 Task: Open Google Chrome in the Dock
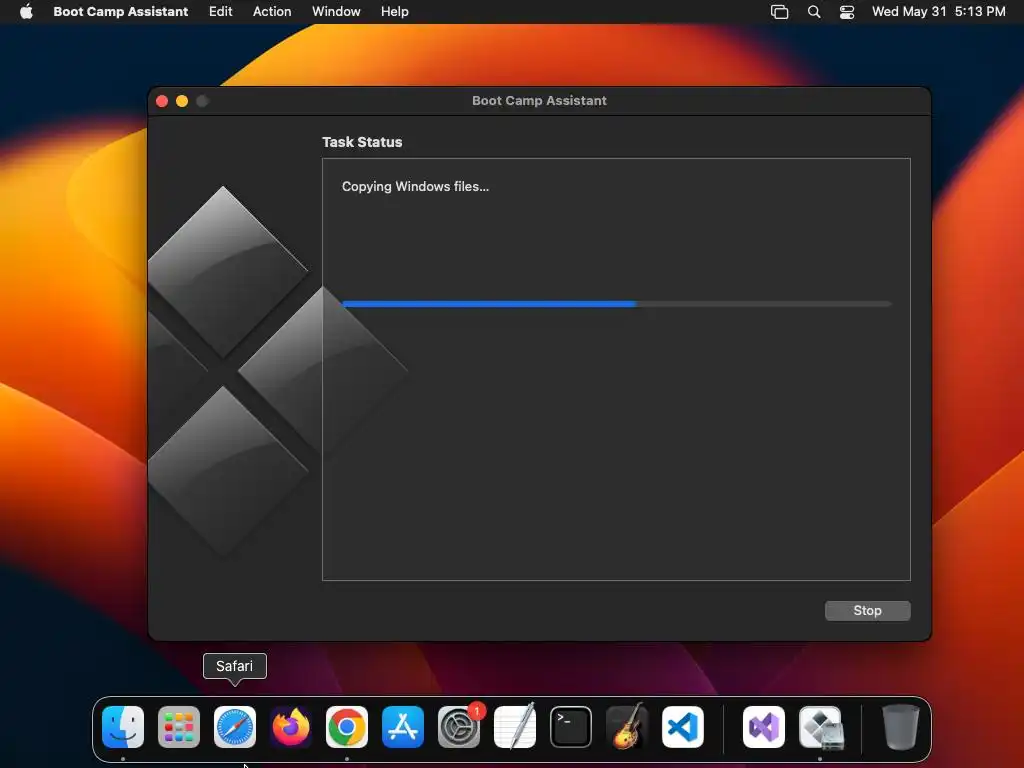tap(347, 727)
